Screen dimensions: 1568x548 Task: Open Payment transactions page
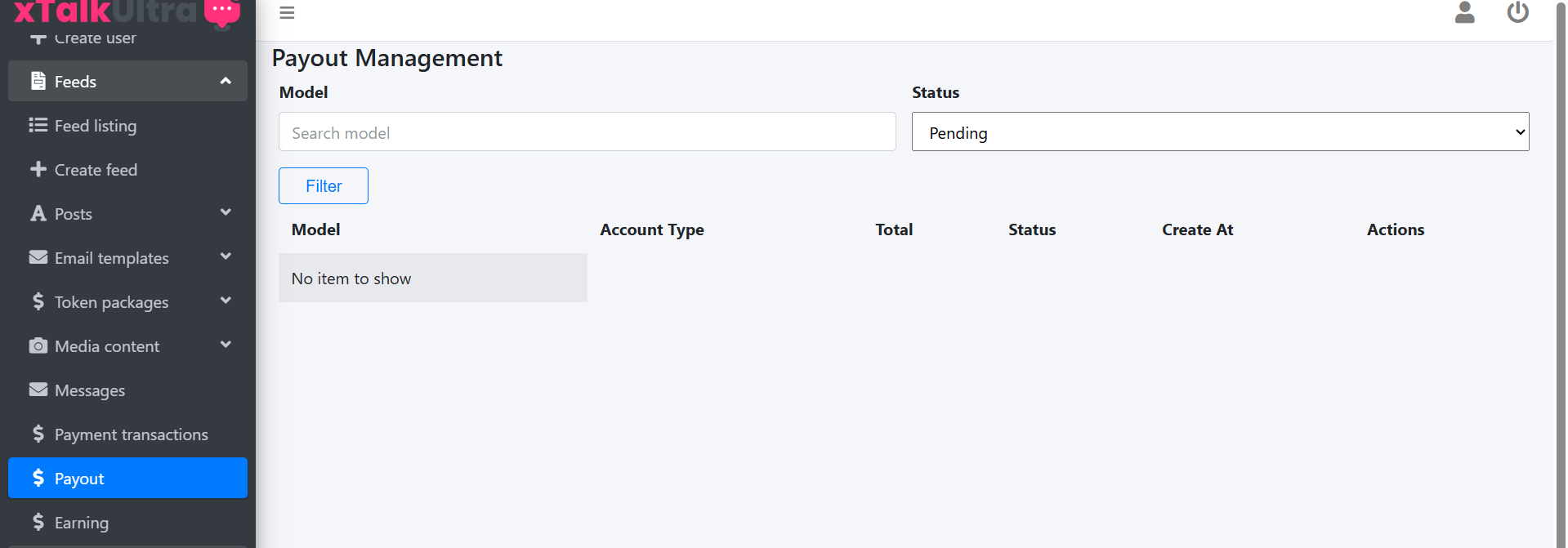[131, 434]
